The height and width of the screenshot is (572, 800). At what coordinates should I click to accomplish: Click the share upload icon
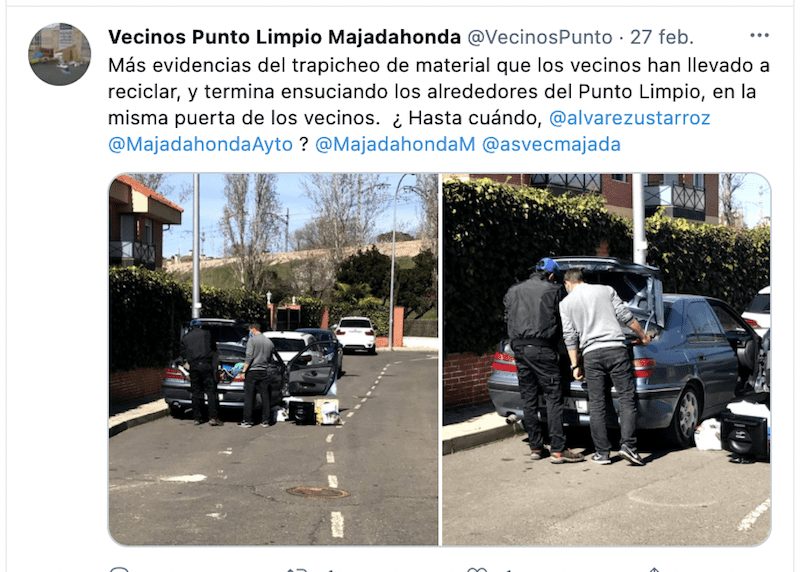(x=655, y=569)
